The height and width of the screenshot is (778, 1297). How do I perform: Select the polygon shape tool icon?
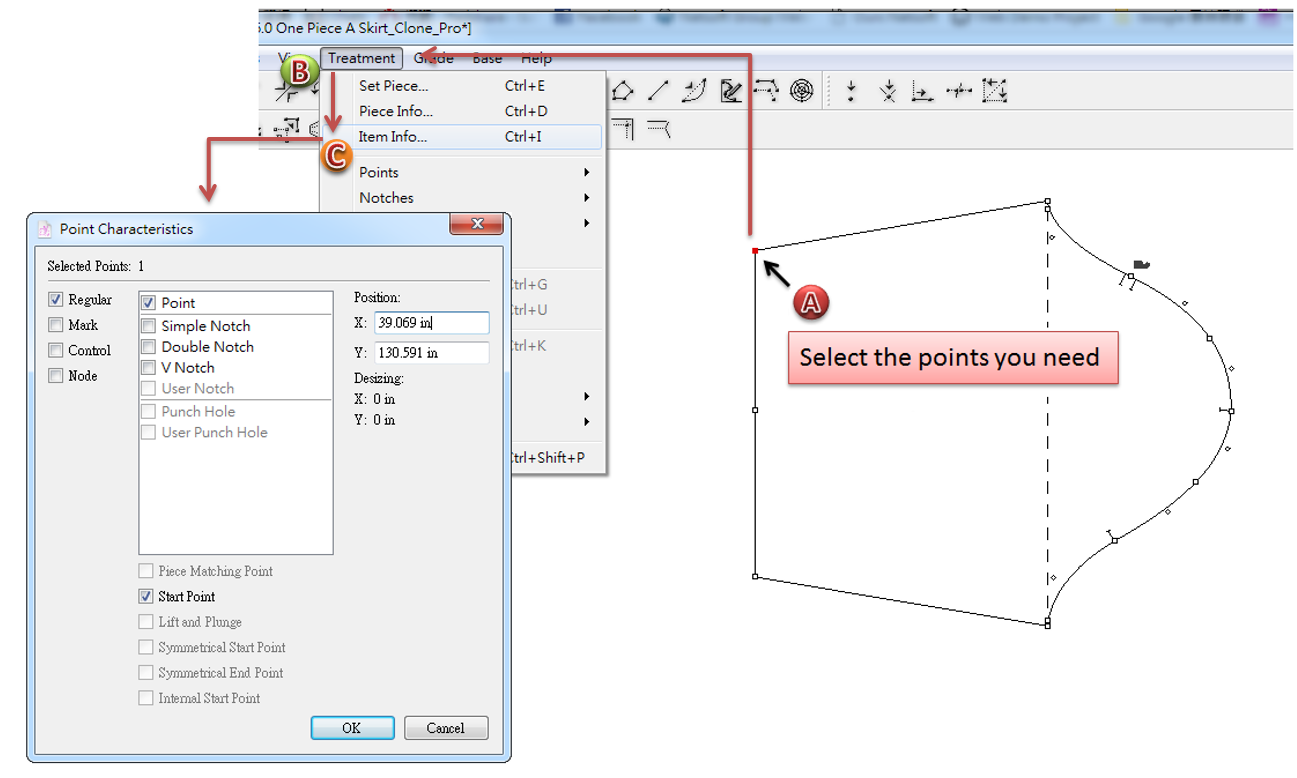(x=622, y=92)
